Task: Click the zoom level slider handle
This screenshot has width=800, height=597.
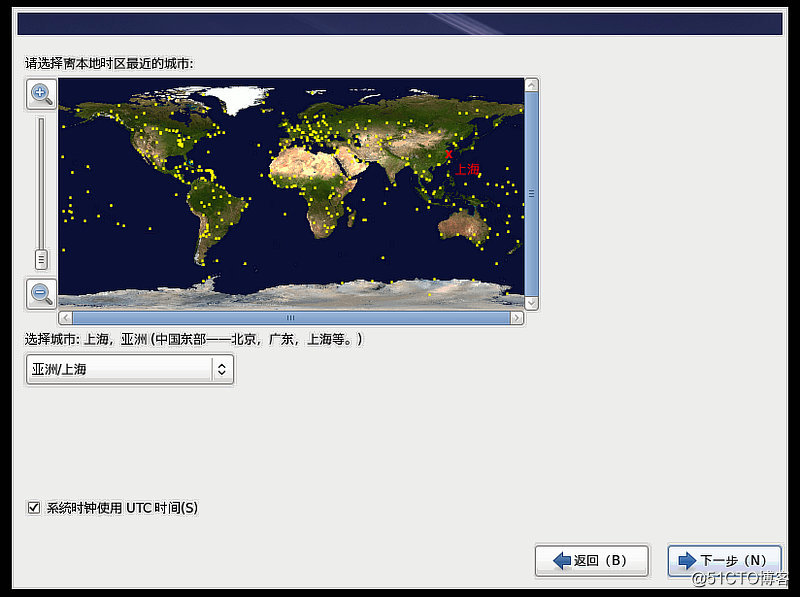Action: [41, 260]
